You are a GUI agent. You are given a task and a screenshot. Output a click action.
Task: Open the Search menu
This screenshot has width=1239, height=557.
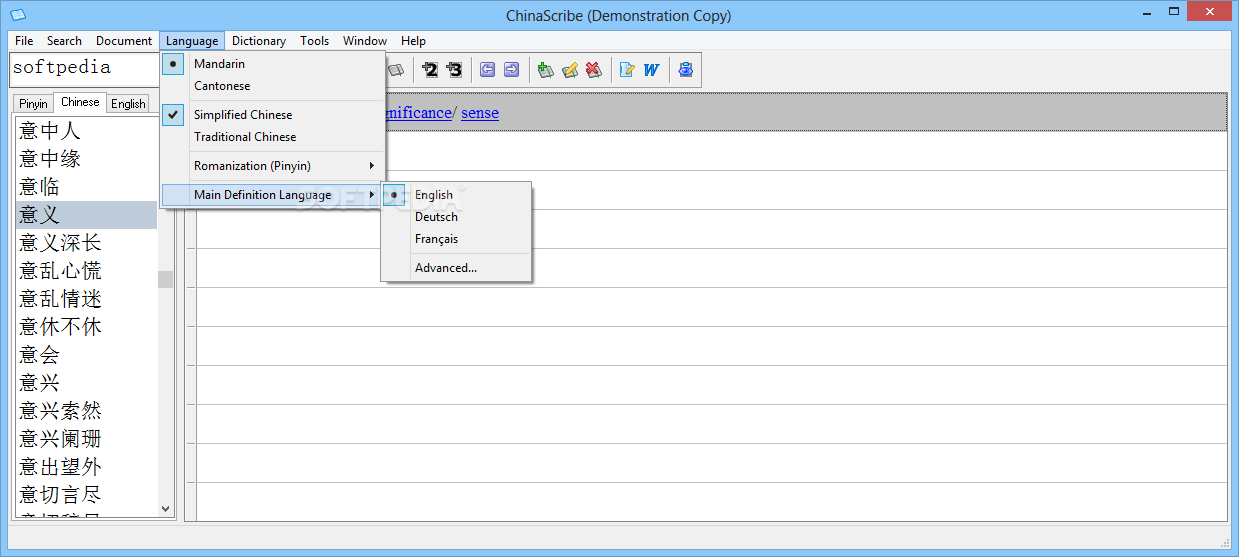click(x=64, y=41)
